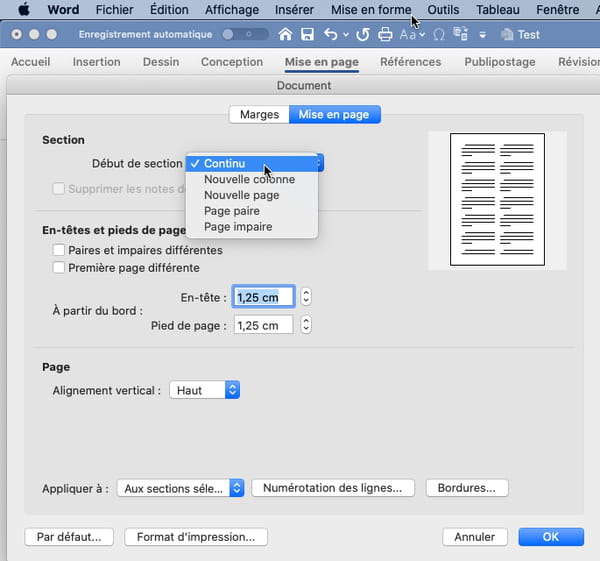
Task: Click the En-tête distance field
Action: 263,297
